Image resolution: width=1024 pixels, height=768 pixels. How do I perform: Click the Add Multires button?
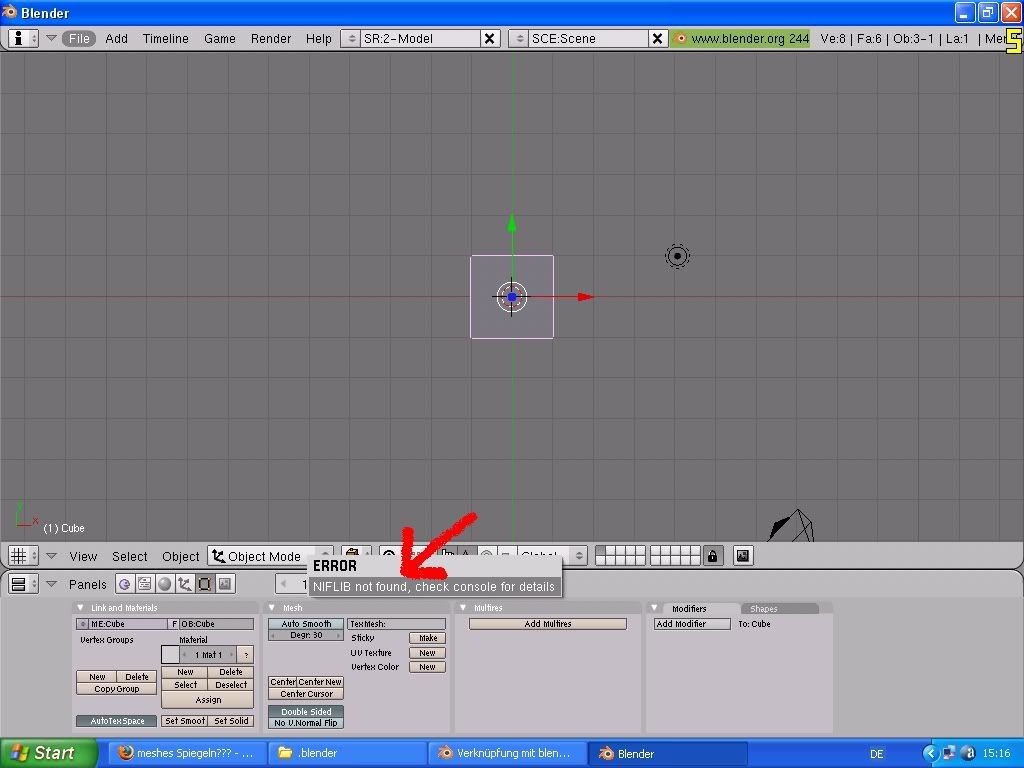click(547, 624)
